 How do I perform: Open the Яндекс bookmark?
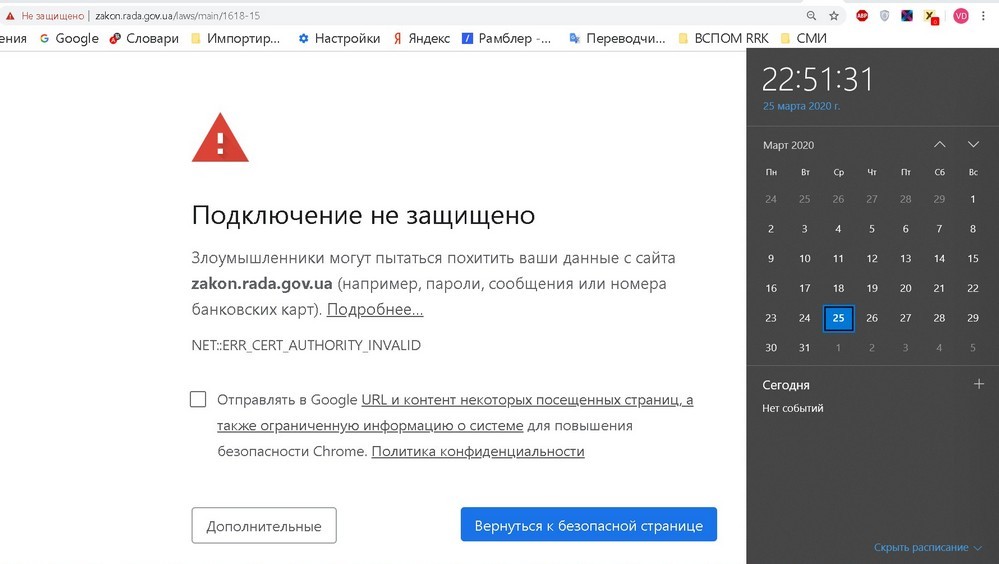click(421, 38)
